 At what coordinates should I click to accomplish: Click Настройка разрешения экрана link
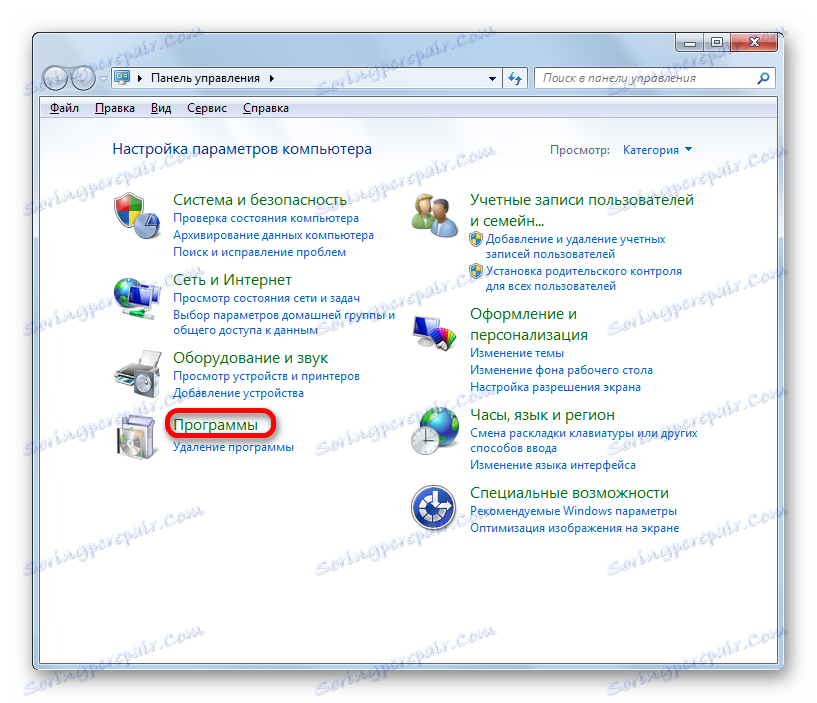tap(555, 387)
